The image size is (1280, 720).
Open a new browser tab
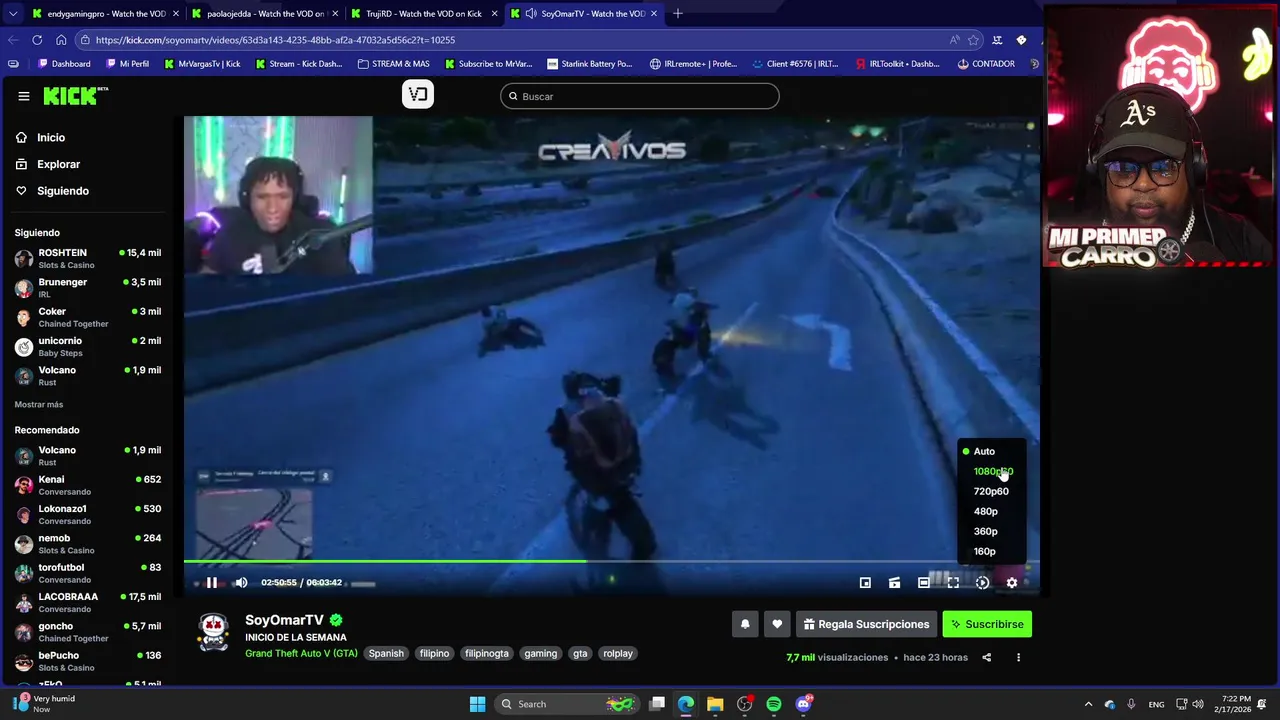coord(678,13)
